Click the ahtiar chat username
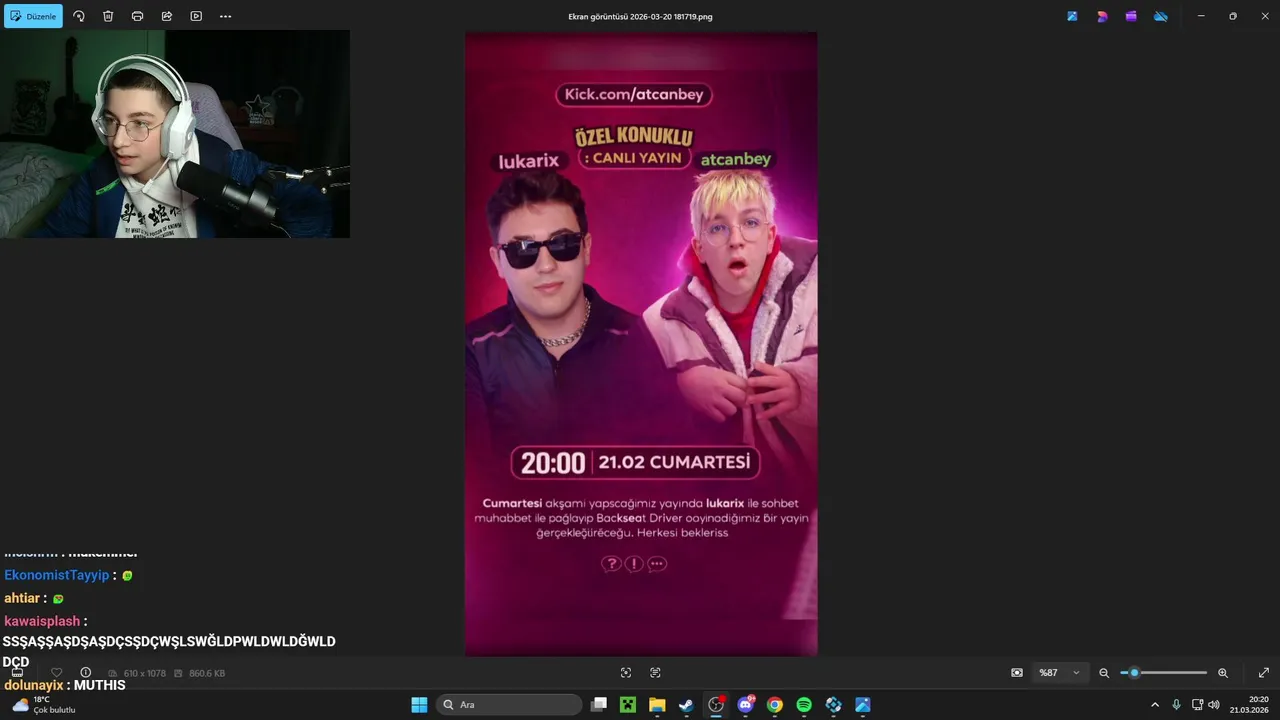The width and height of the screenshot is (1280, 720). pyautogui.click(x=22, y=598)
